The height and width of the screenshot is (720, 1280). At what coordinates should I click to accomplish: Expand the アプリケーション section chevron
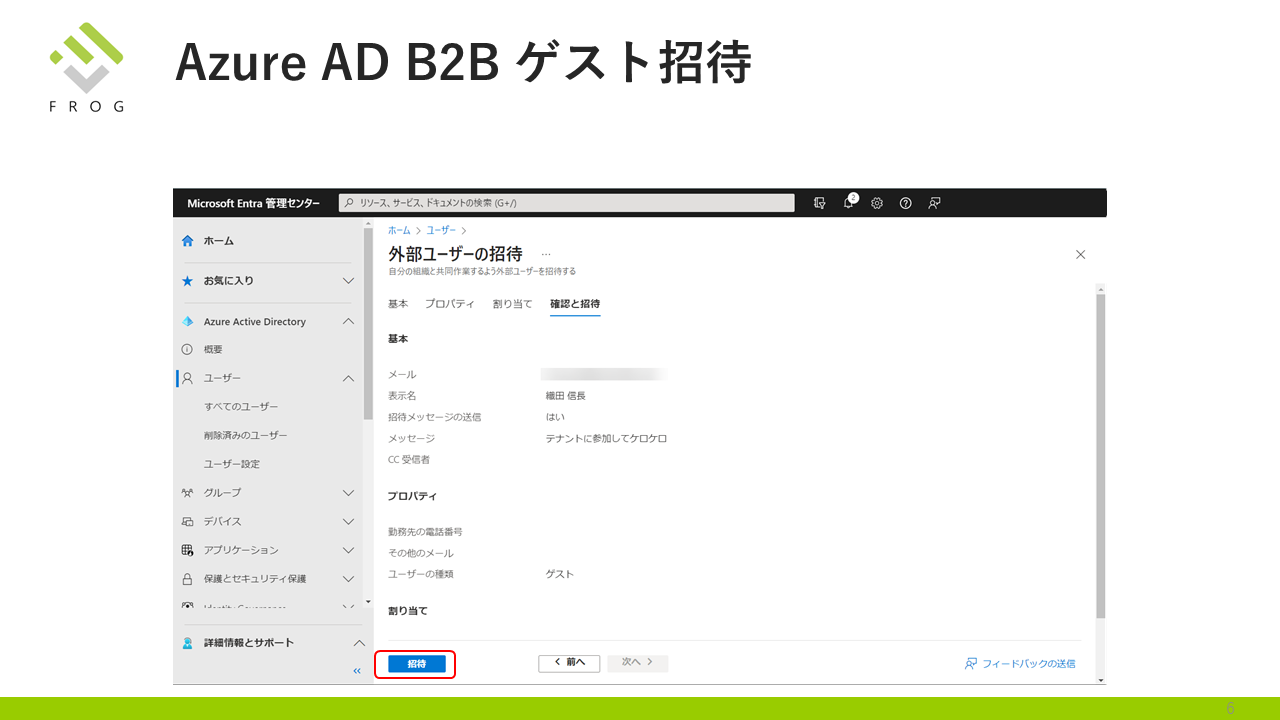coord(348,550)
